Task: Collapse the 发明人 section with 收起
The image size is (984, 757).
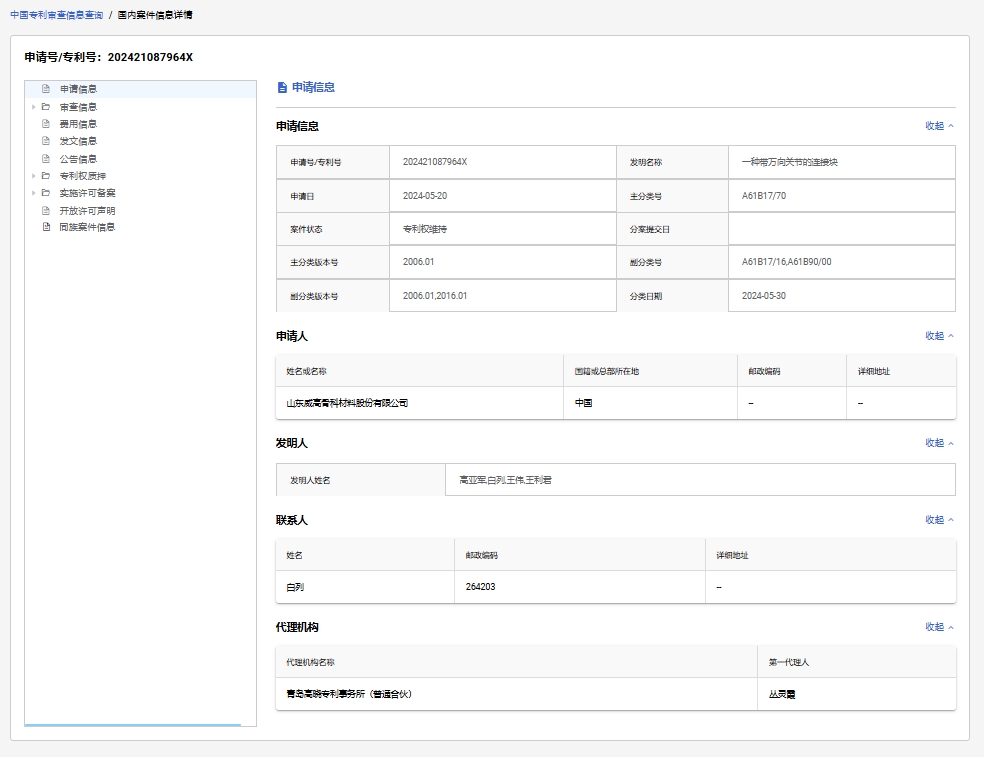Action: point(939,443)
